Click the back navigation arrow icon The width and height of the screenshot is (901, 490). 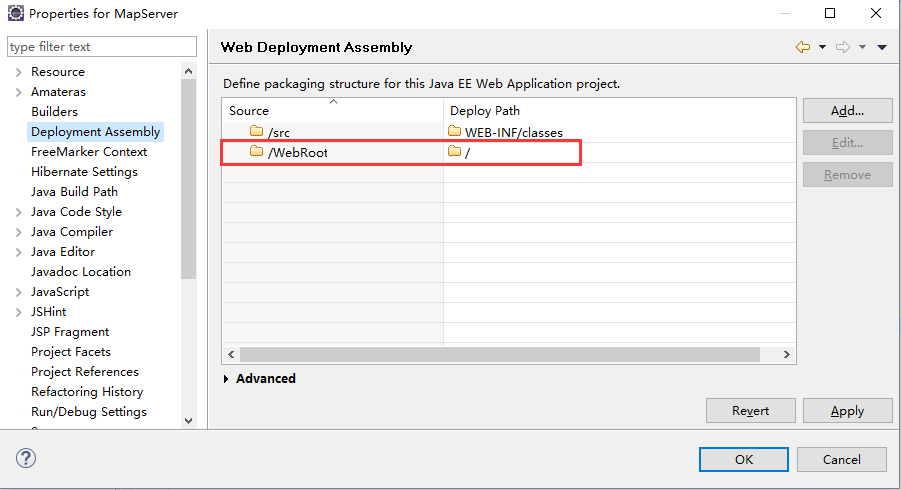pyautogui.click(x=803, y=47)
